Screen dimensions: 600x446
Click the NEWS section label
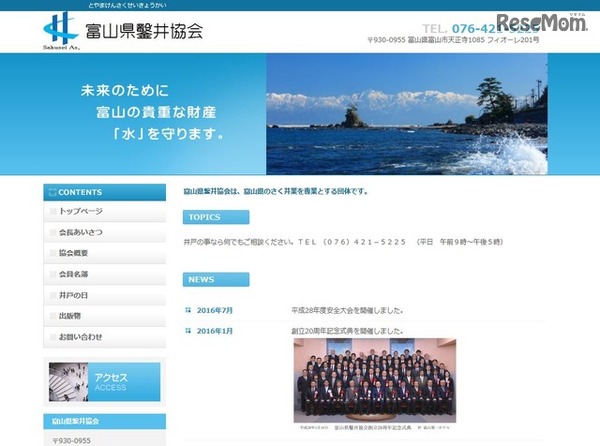[x=216, y=279]
